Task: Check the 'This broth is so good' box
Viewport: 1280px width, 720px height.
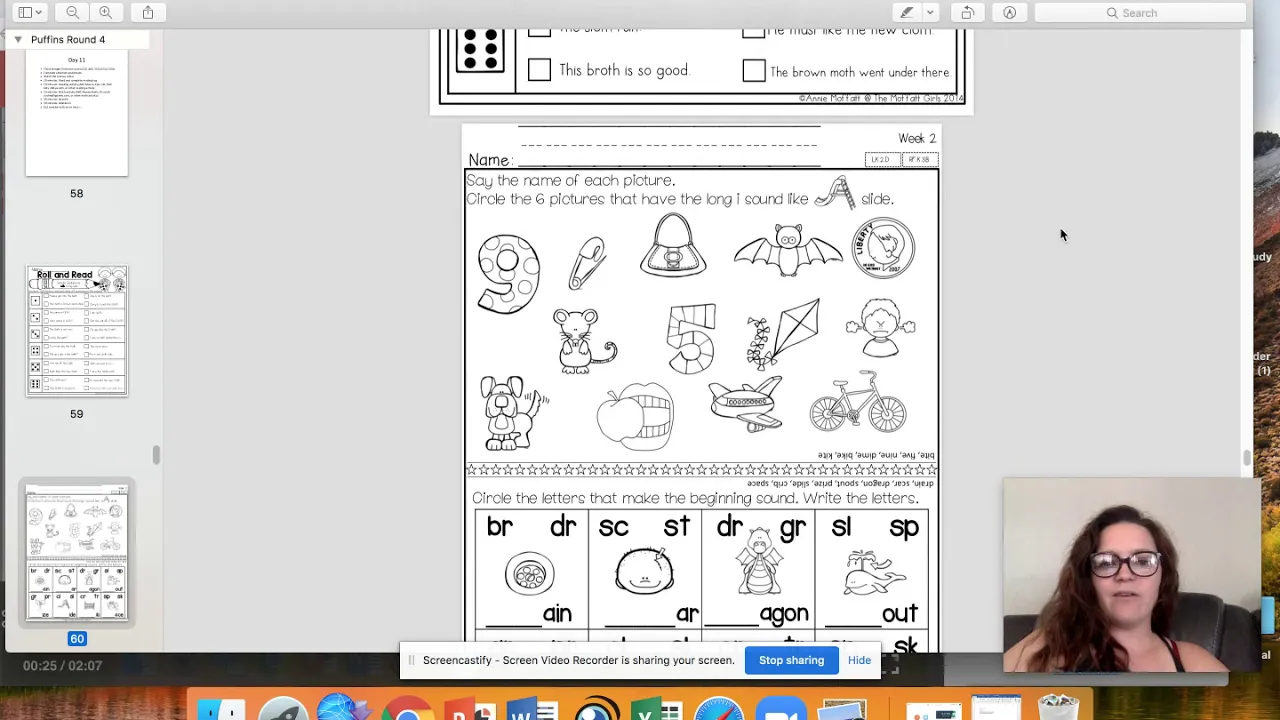Action: point(539,70)
